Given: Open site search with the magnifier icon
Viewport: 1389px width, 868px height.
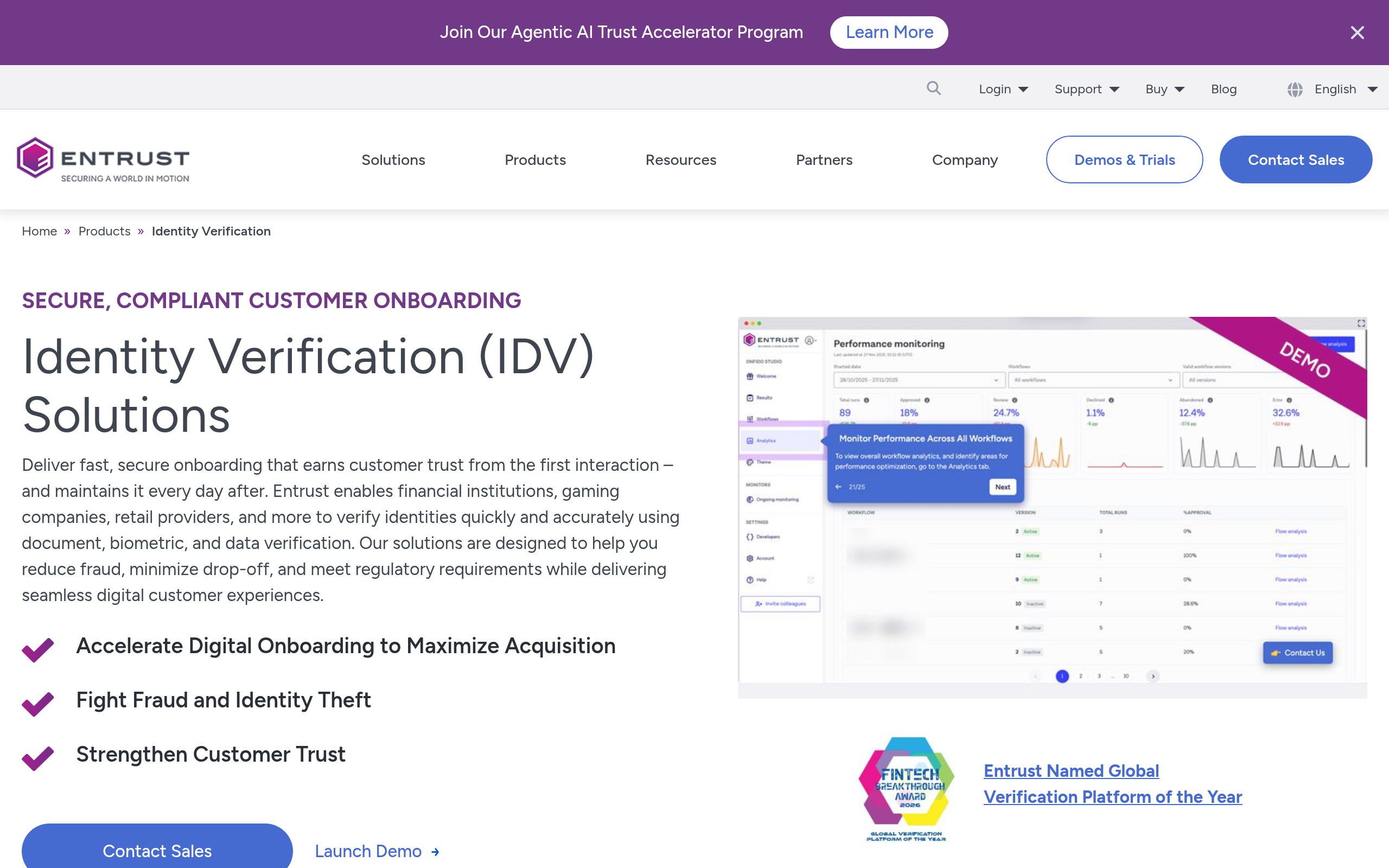Looking at the screenshot, I should point(933,88).
